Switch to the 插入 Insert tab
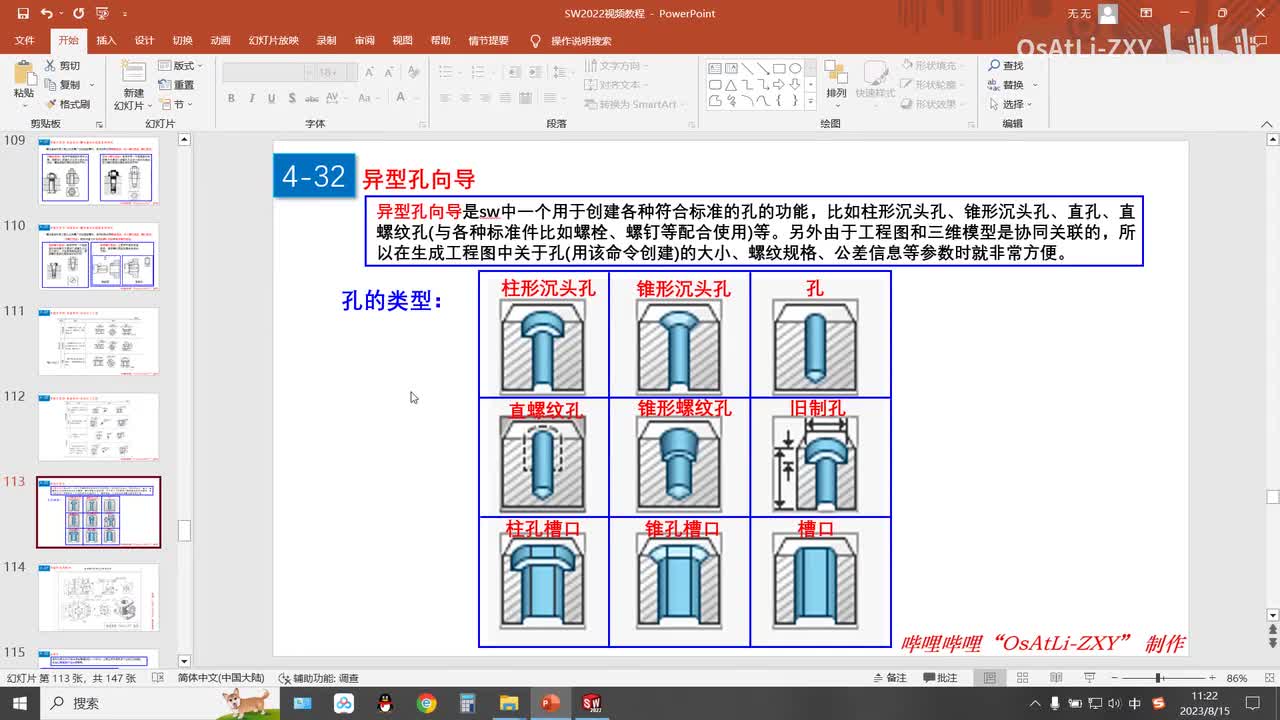The height and width of the screenshot is (720, 1280). click(x=106, y=41)
